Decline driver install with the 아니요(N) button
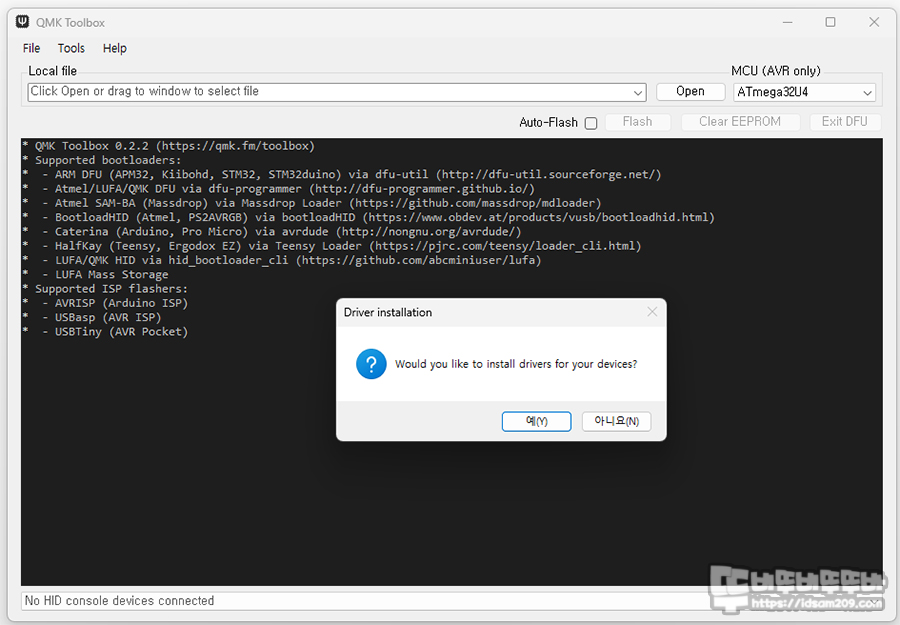 click(616, 421)
